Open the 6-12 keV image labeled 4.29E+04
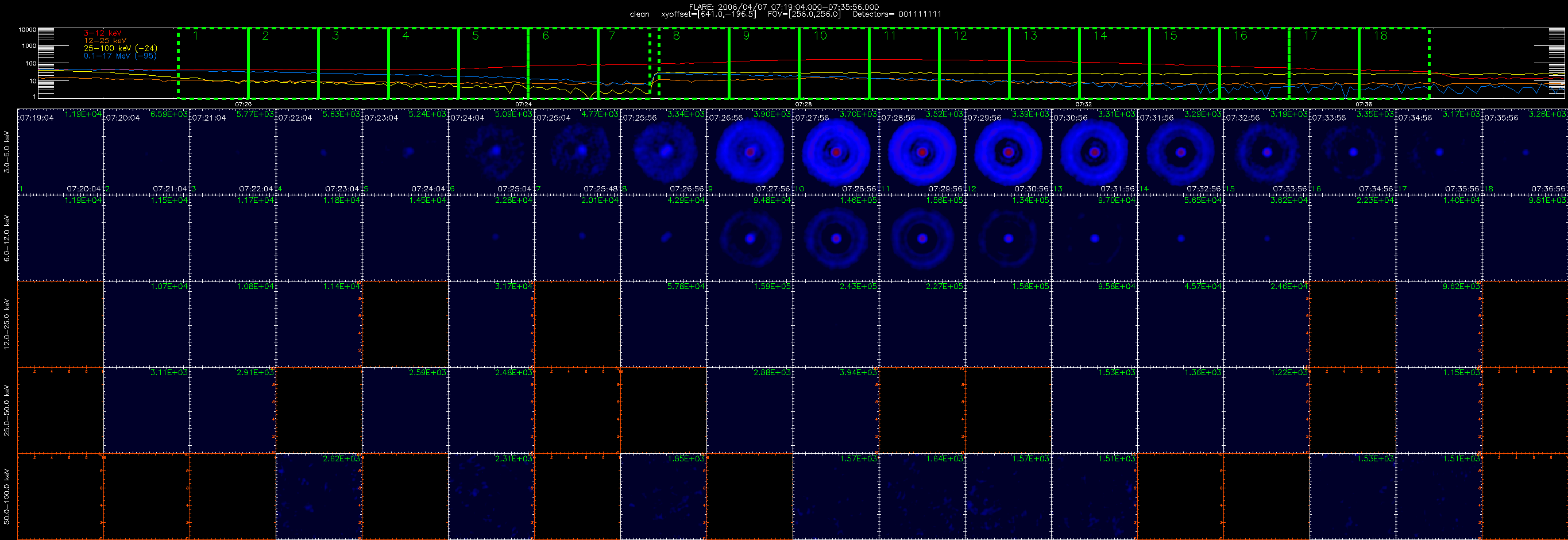 pyautogui.click(x=663, y=238)
